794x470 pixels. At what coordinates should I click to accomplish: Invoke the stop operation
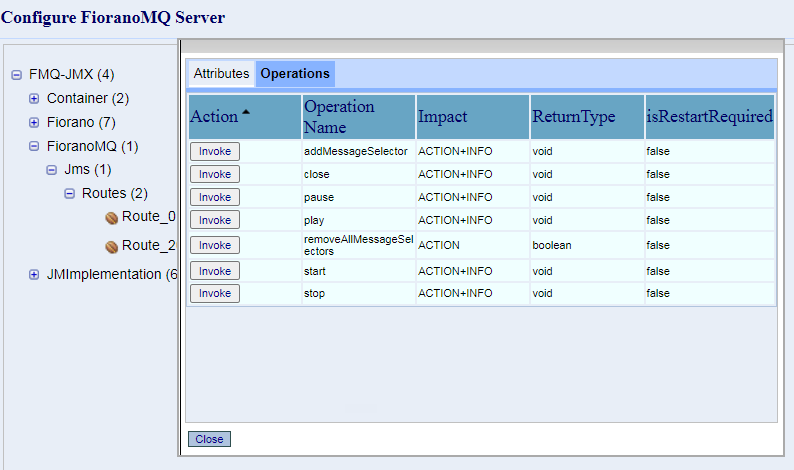[215, 293]
